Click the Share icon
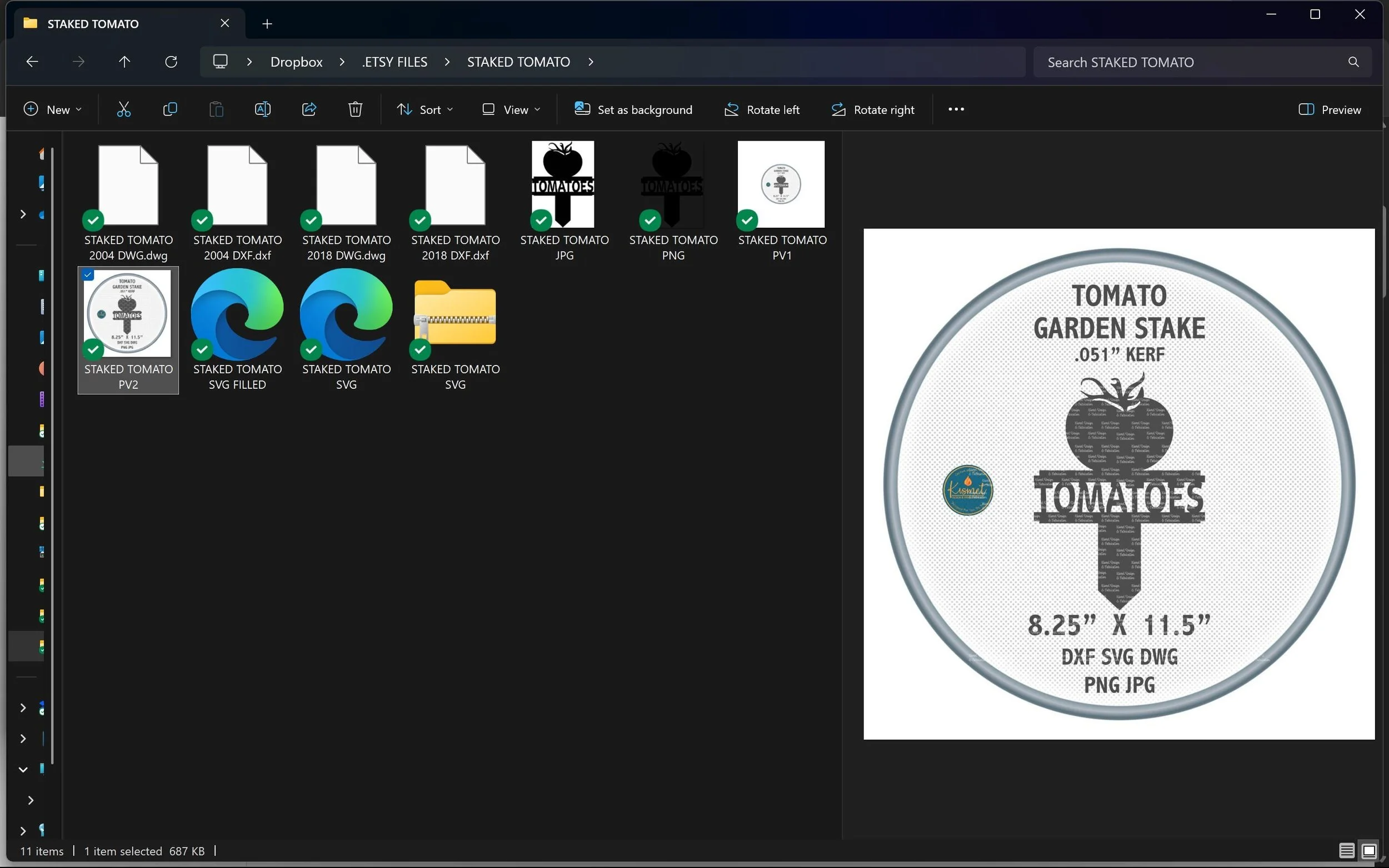Viewport: 1389px width, 868px height. tap(309, 109)
